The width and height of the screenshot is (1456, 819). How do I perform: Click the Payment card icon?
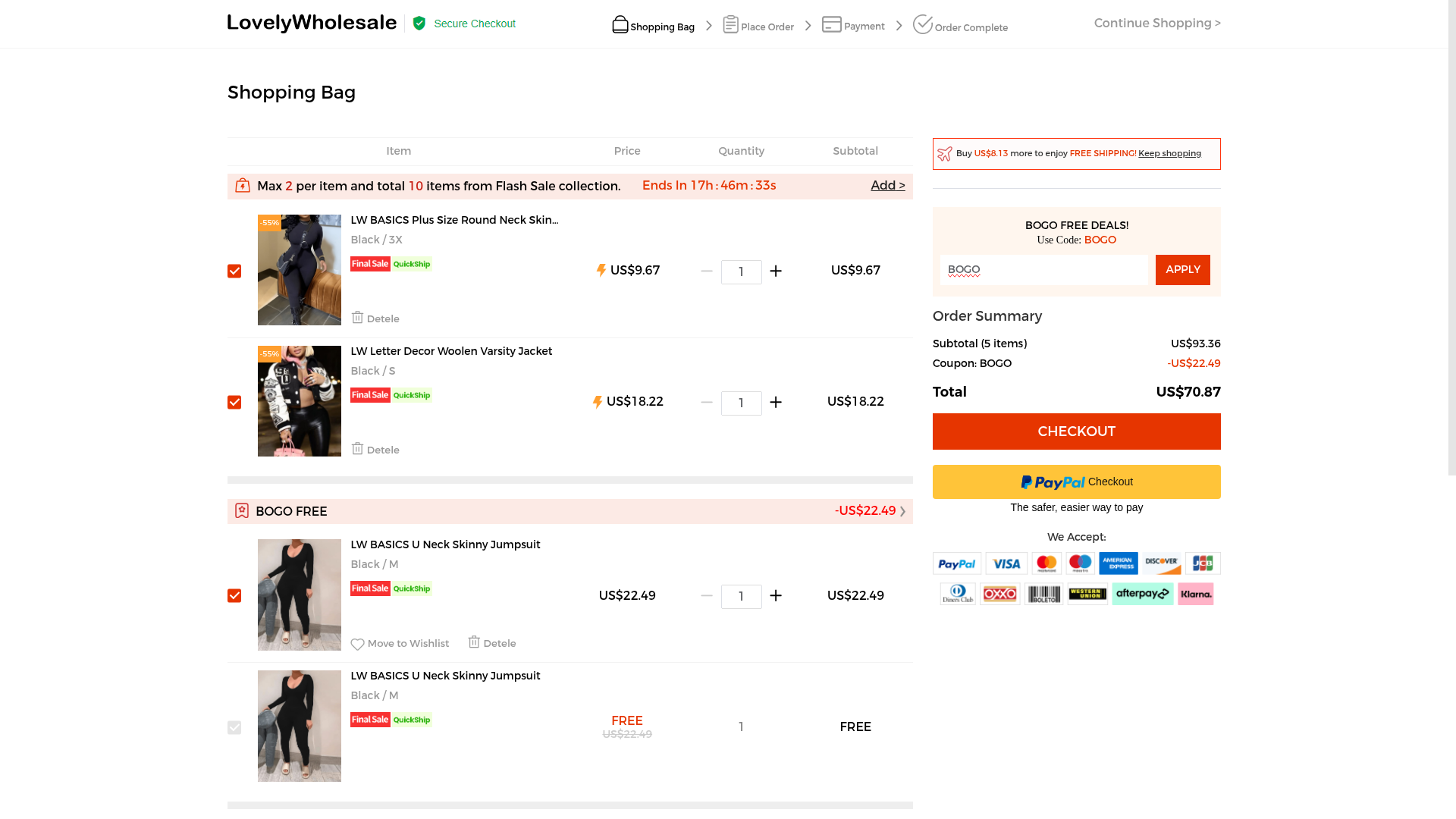(831, 24)
